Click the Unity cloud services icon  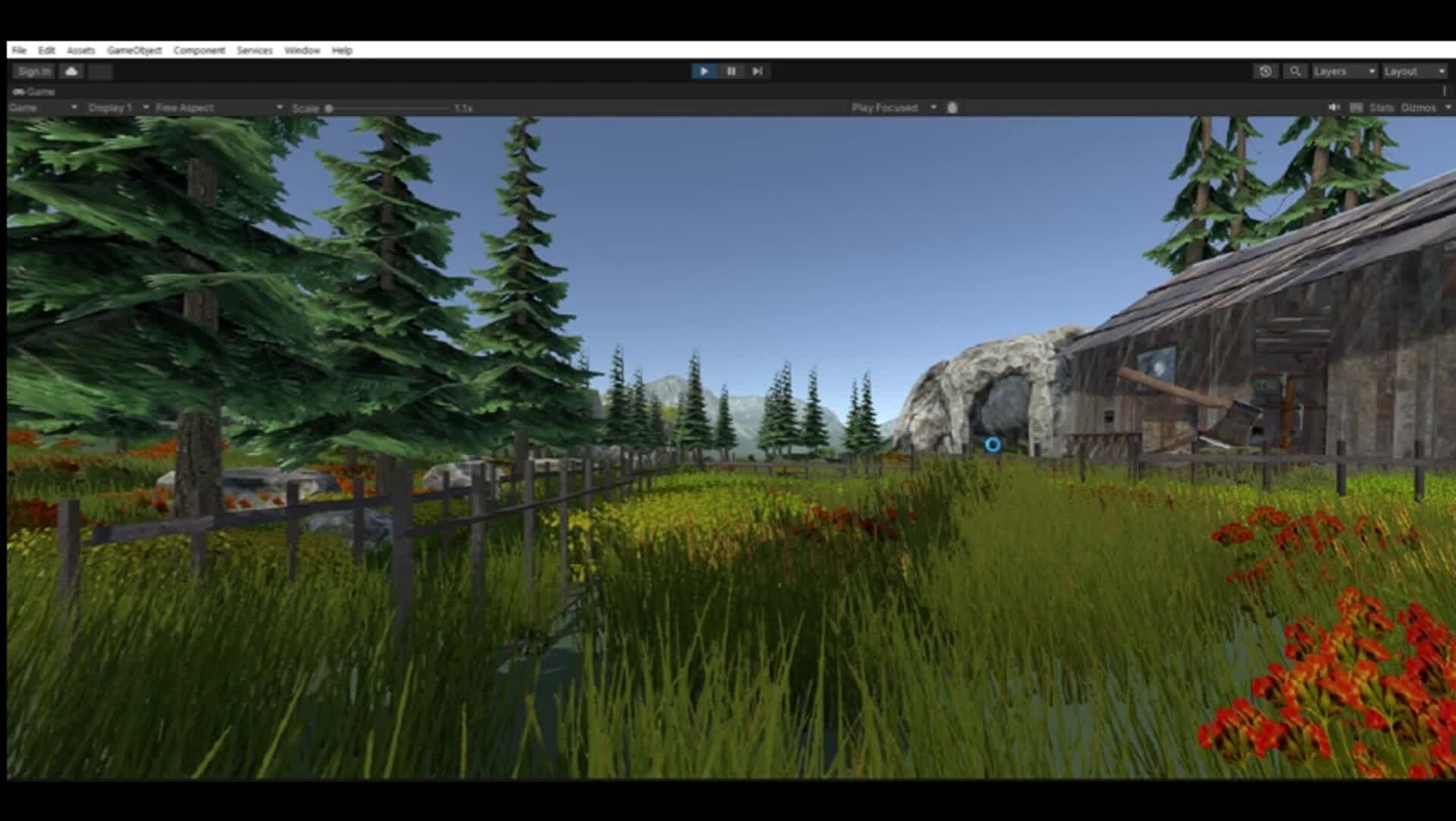coord(71,71)
